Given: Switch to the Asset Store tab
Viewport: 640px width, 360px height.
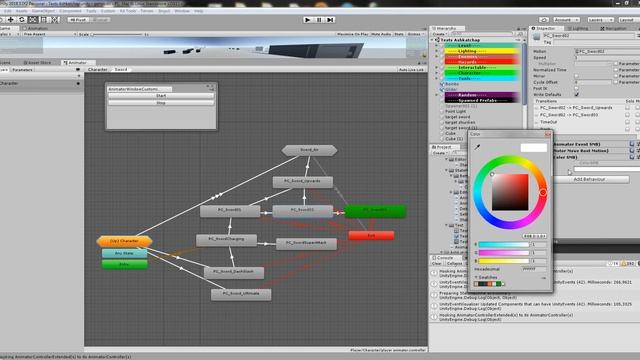Looking at the screenshot, I should tap(38, 63).
